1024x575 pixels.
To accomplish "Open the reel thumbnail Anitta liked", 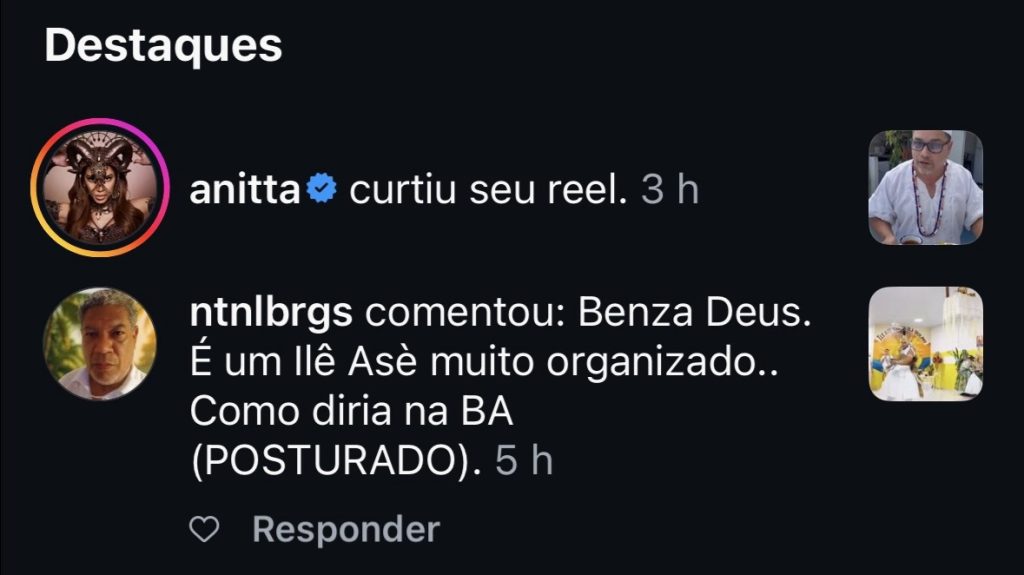I will 925,187.
